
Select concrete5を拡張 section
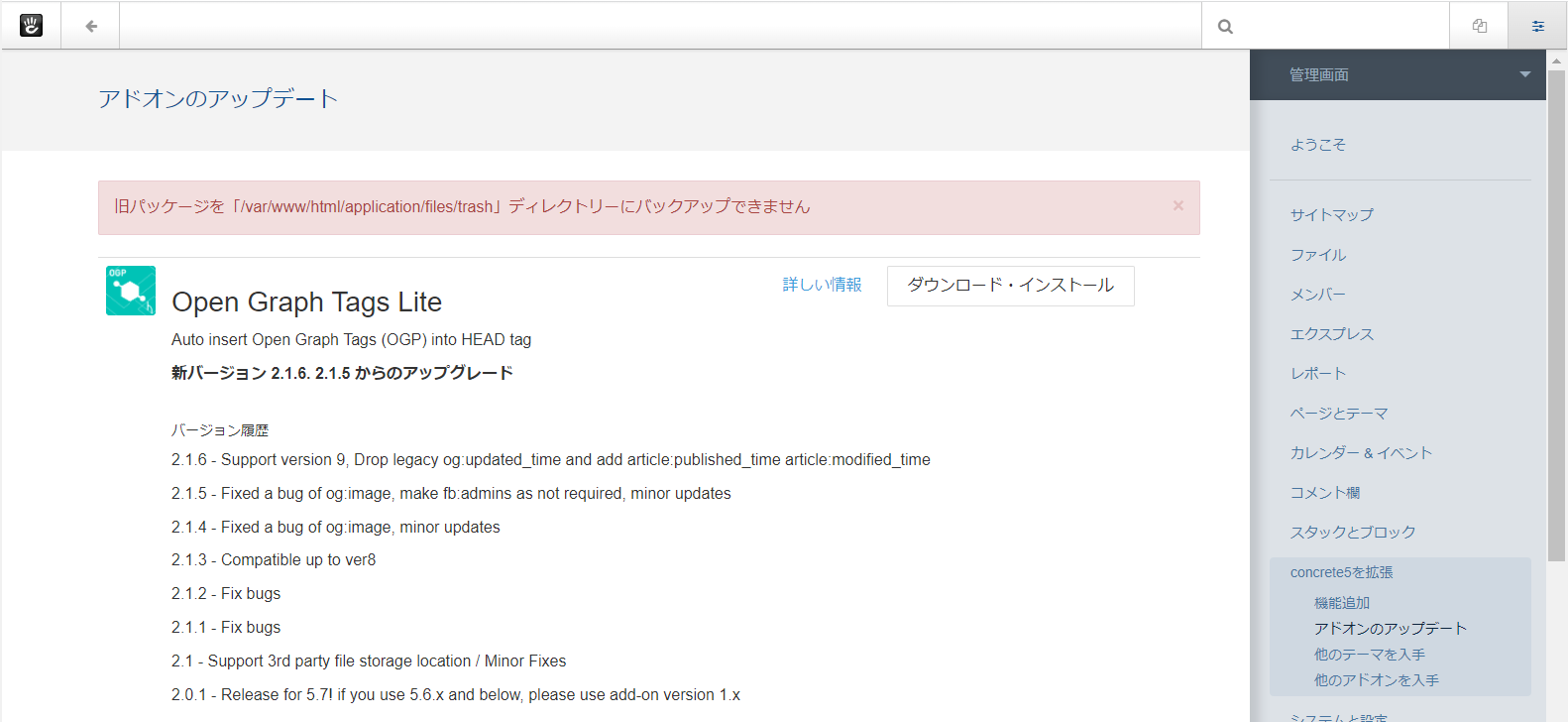(x=1341, y=572)
